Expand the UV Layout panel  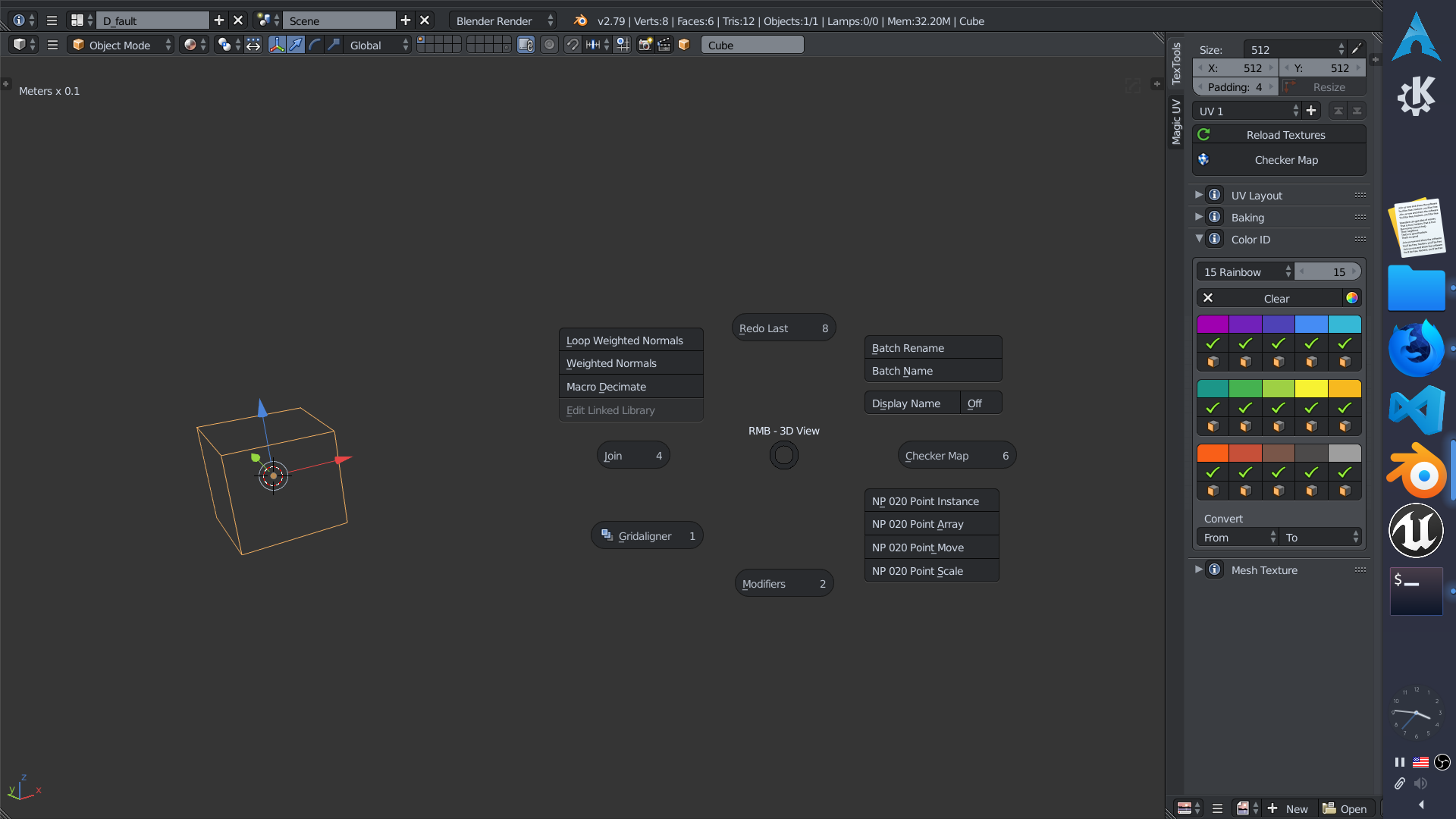pyautogui.click(x=1199, y=196)
